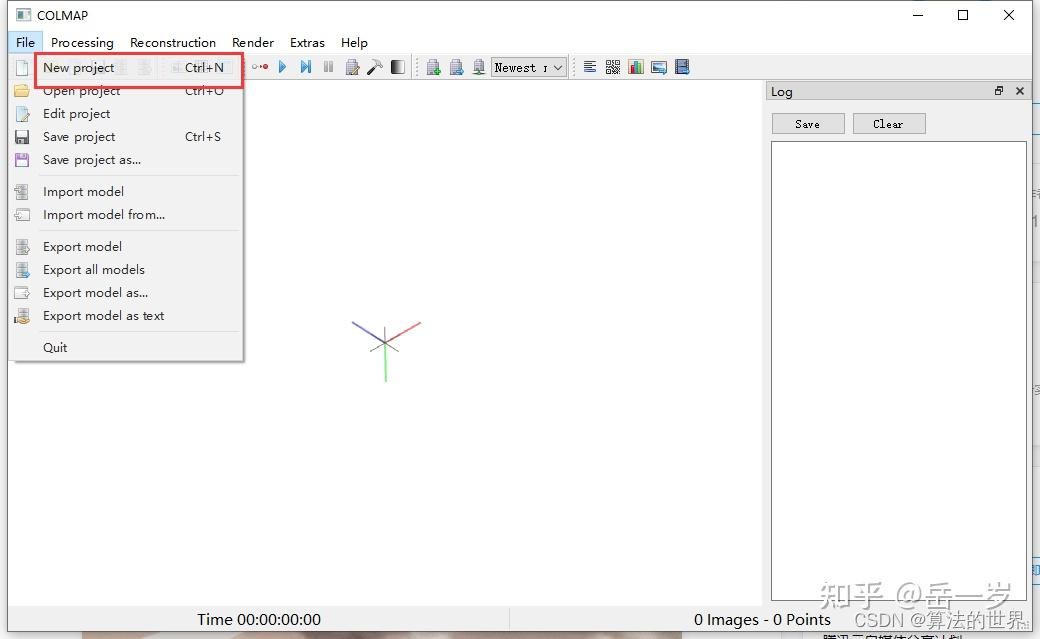The image size is (1040, 639).
Task: Select Save project menu entry
Action: [x=126, y=137]
